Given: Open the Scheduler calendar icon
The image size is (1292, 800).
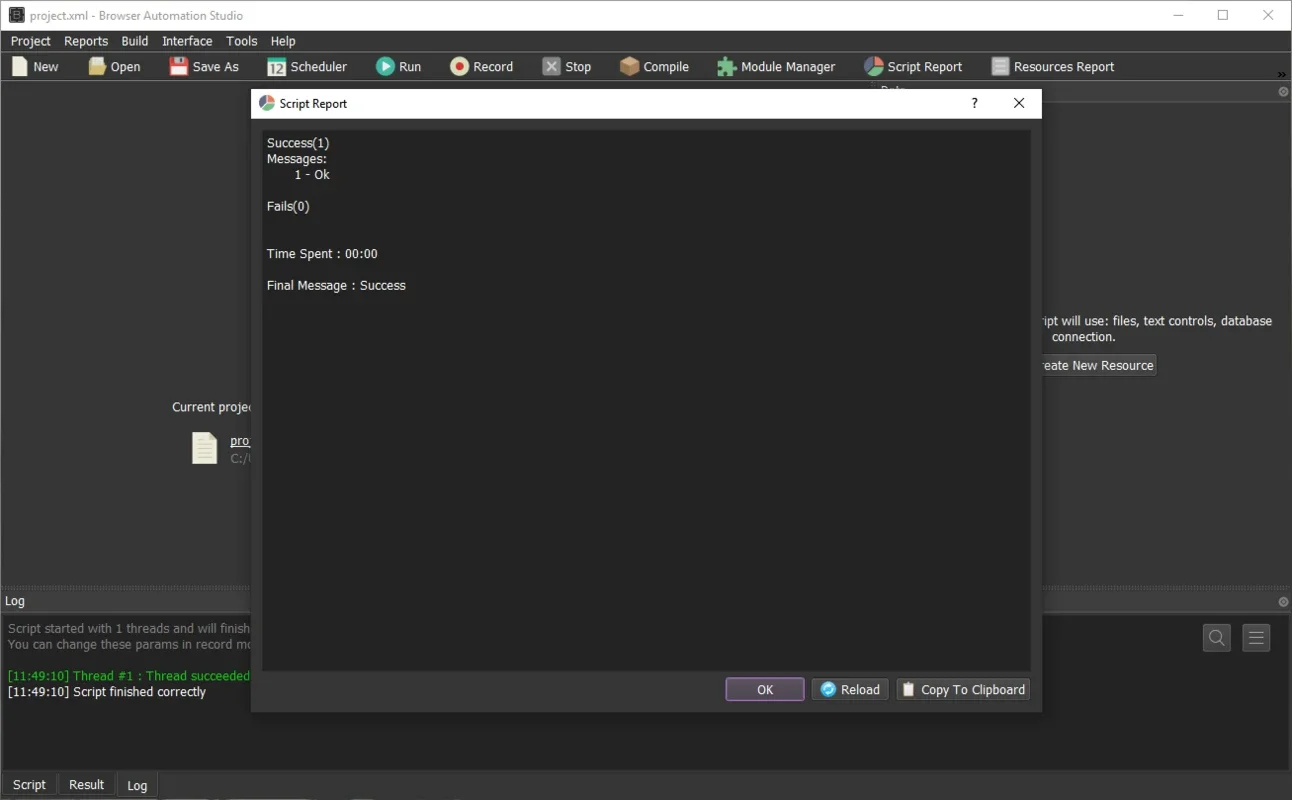Looking at the screenshot, I should click(276, 66).
